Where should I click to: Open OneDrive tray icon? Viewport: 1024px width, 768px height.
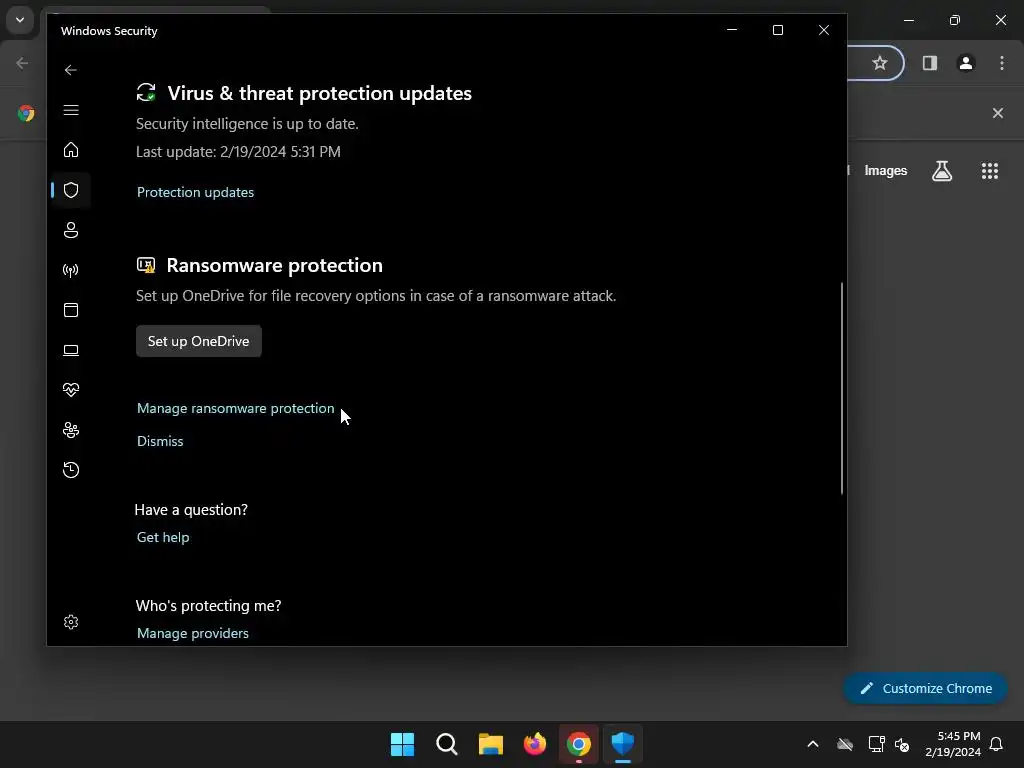(x=845, y=744)
